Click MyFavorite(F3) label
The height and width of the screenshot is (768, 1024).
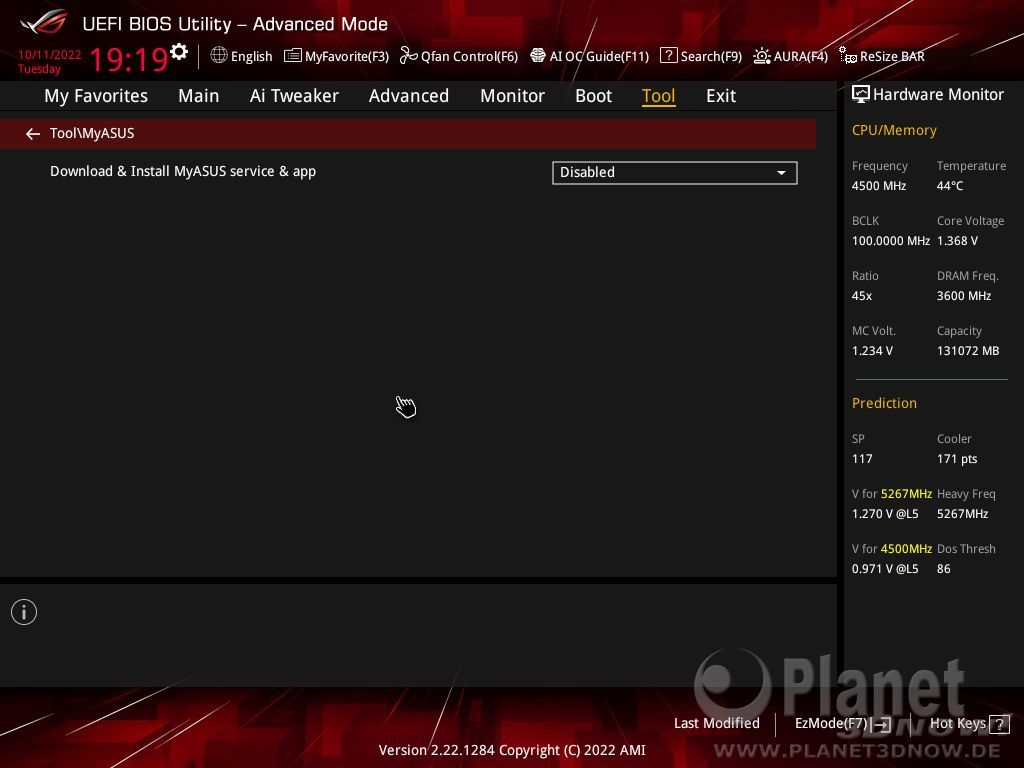pyautogui.click(x=347, y=56)
